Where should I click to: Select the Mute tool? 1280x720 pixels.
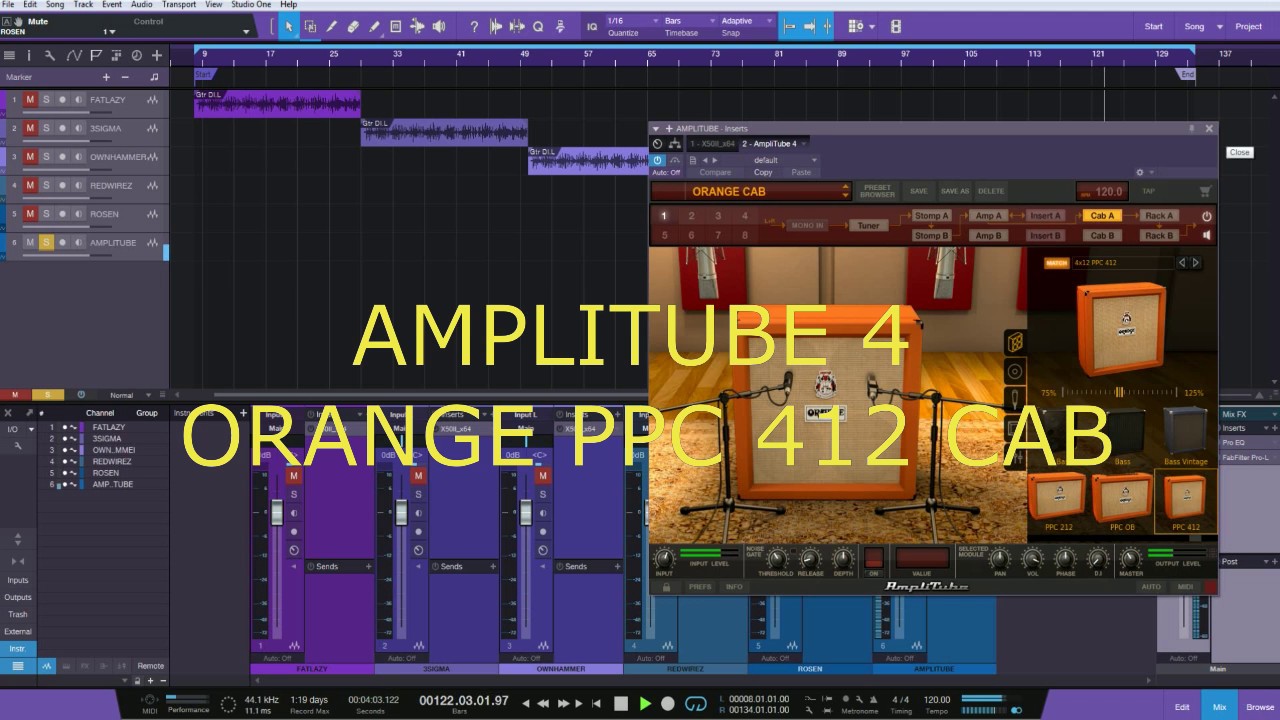(x=395, y=27)
